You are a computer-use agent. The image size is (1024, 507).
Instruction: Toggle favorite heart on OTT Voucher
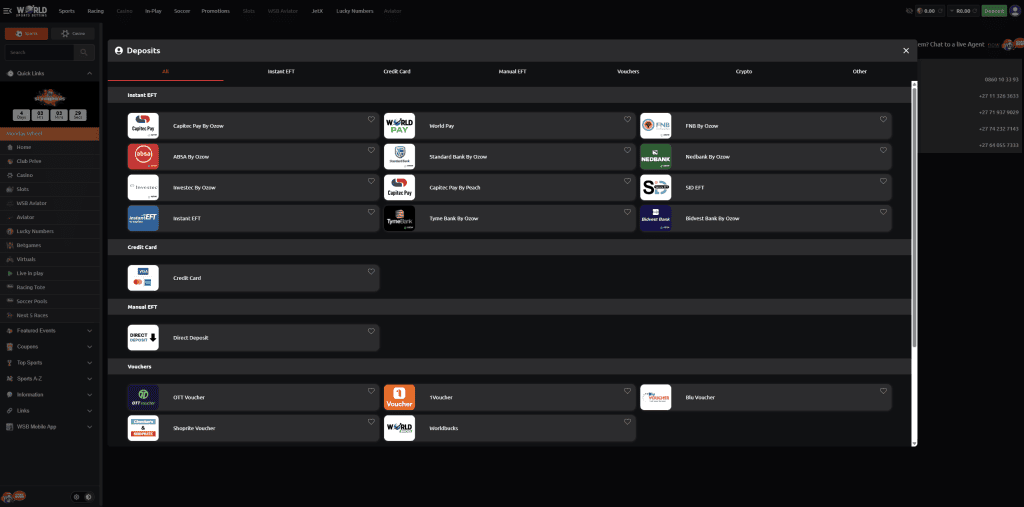tap(371, 391)
